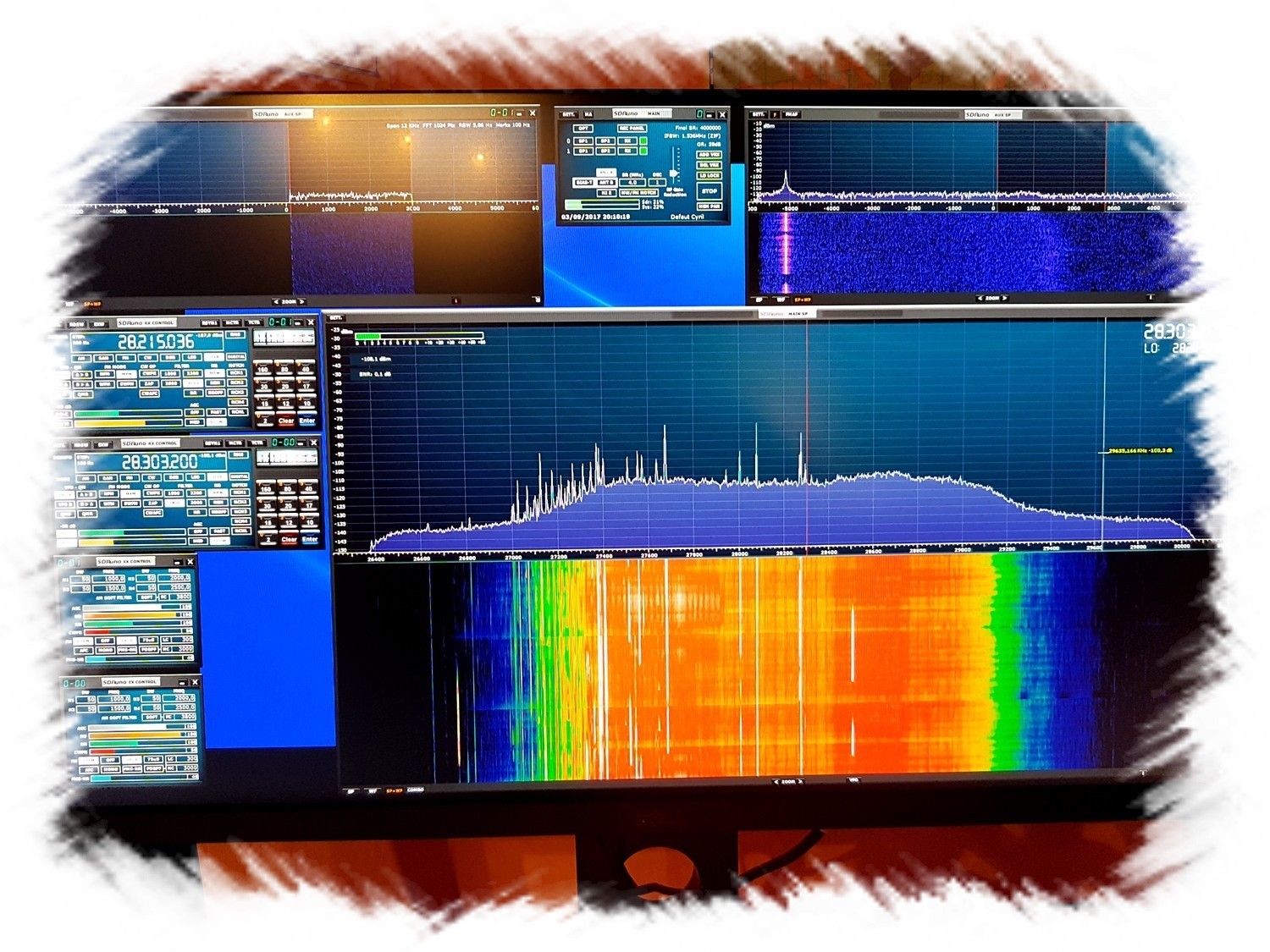Click DEL VRX in the MAIN panel

(x=710, y=165)
